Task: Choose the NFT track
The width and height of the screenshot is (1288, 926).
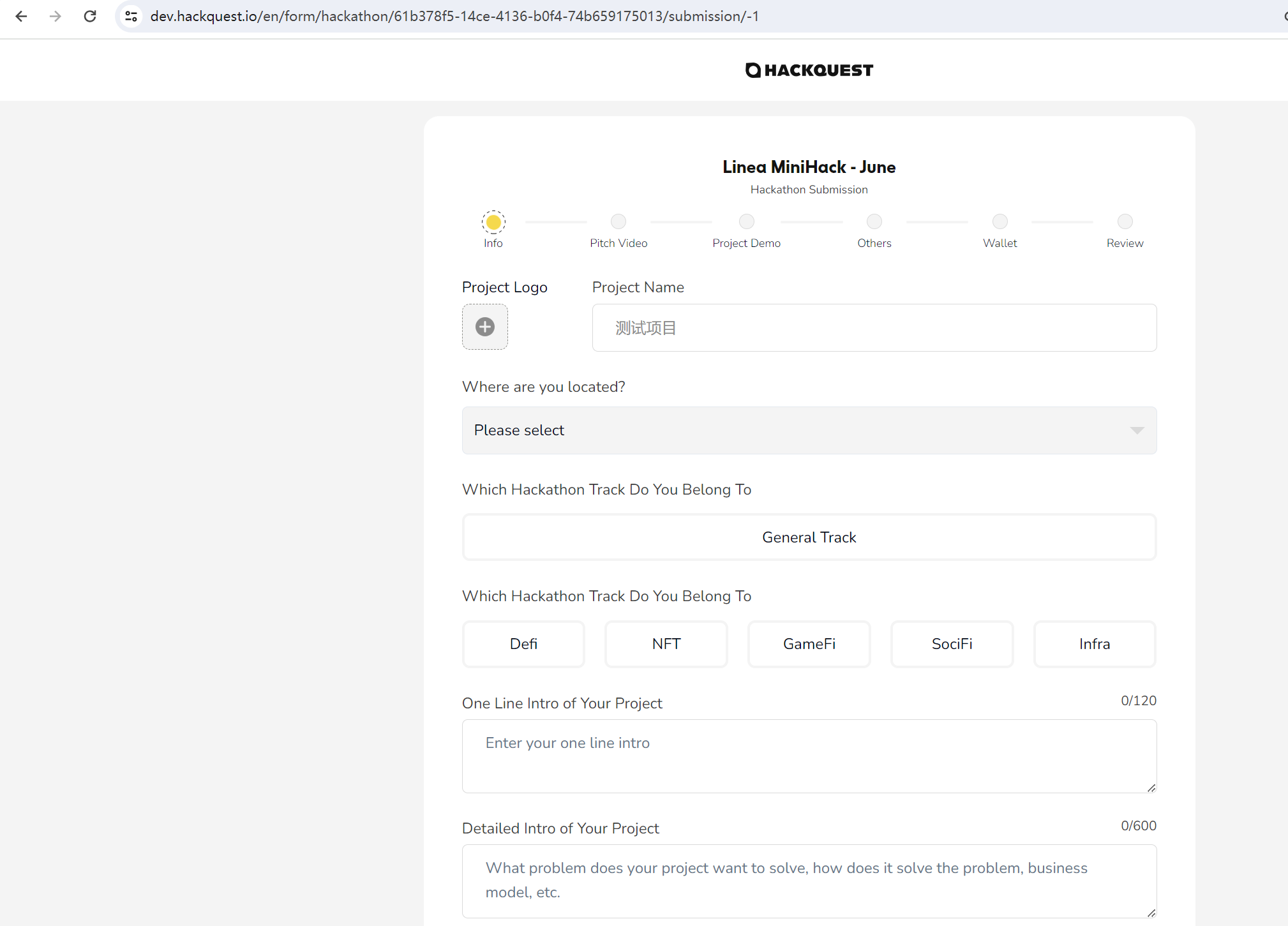Action: [x=666, y=644]
